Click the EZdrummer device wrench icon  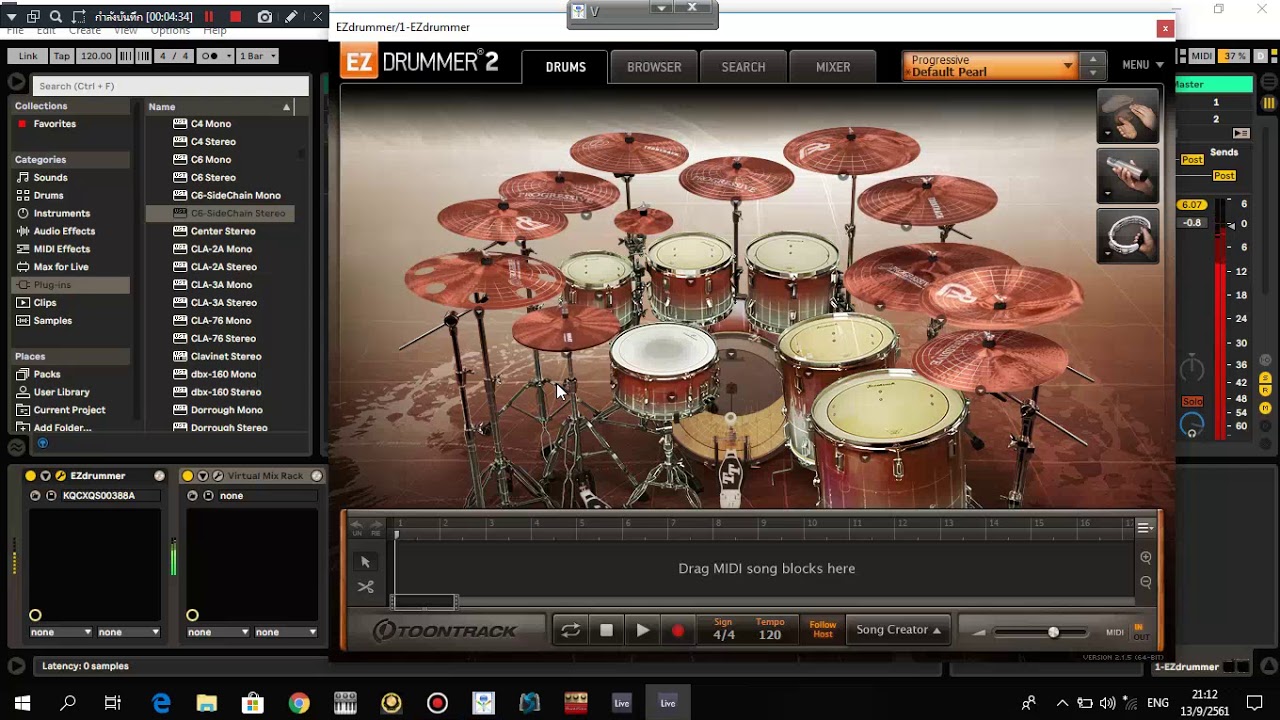coord(60,476)
